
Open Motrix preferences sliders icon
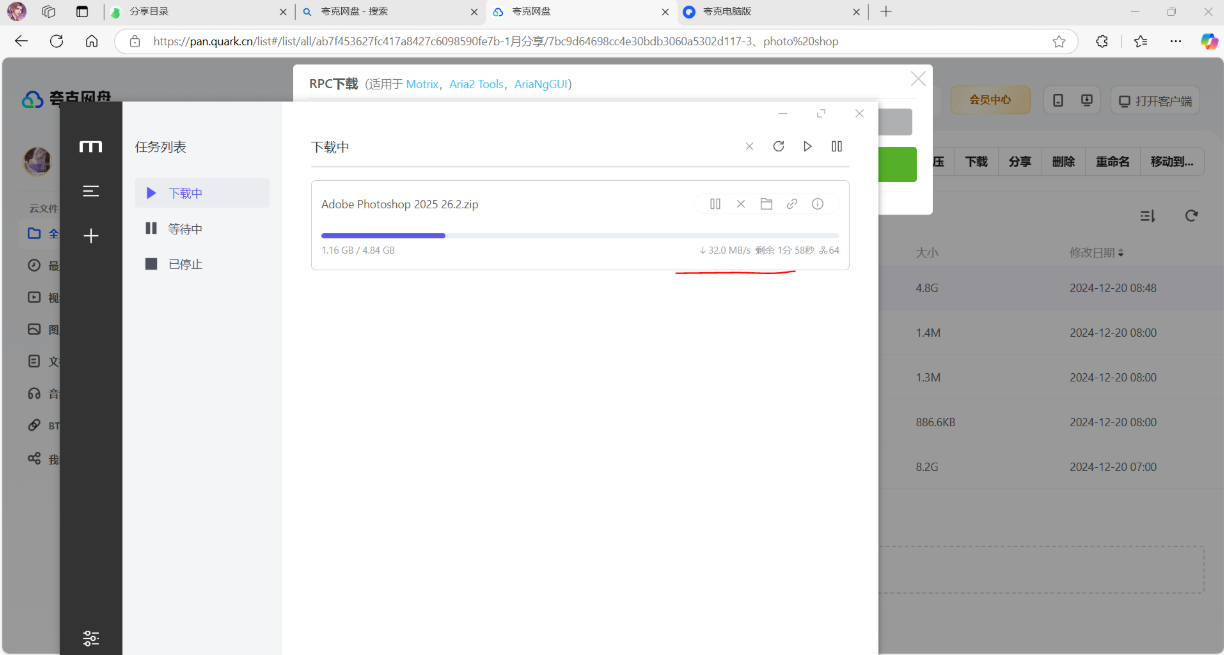pyautogui.click(x=91, y=638)
